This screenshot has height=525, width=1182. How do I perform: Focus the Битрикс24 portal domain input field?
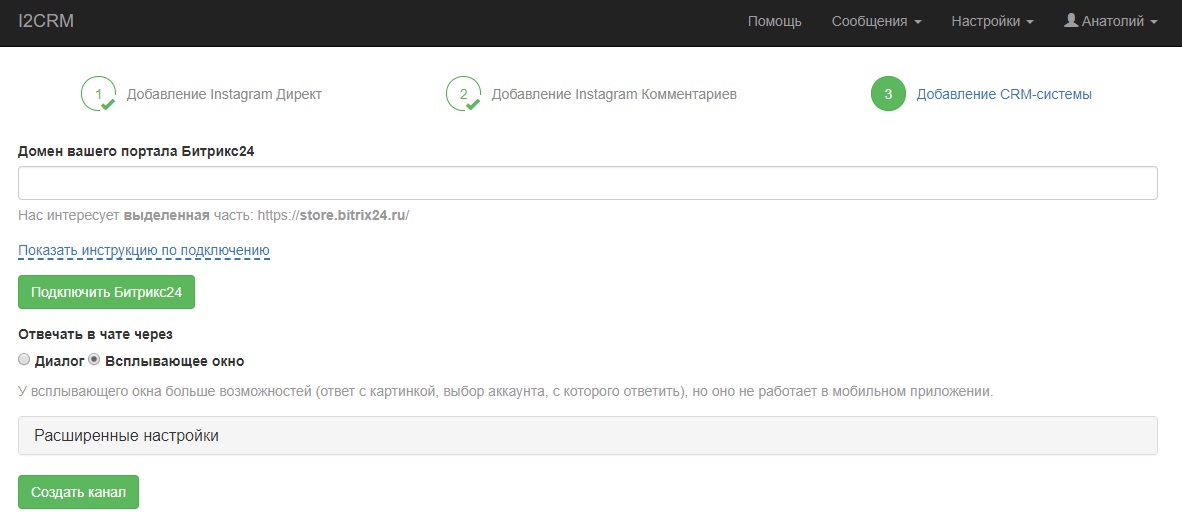(588, 183)
